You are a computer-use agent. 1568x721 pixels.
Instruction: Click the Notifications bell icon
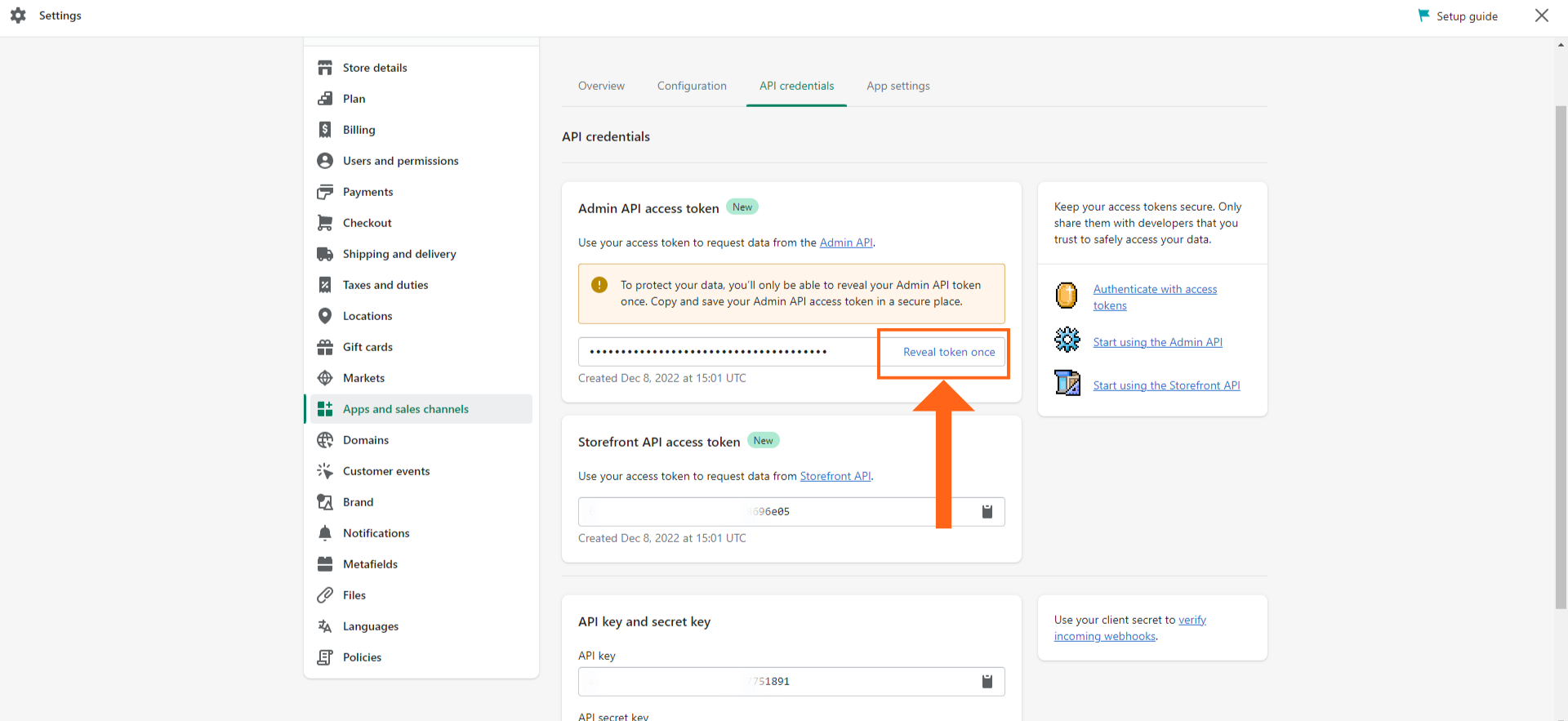(325, 533)
